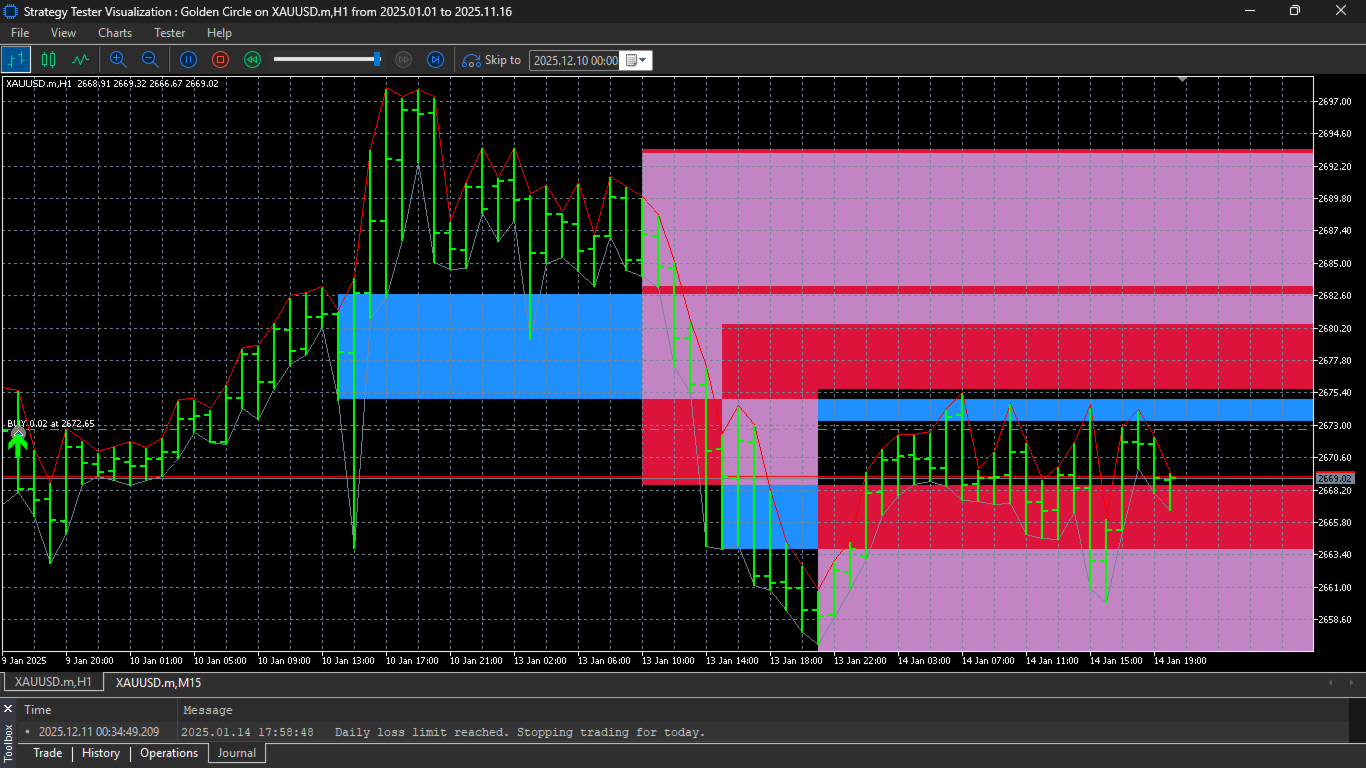Stop the strategy tester run
The width and height of the screenshot is (1366, 768).
pyautogui.click(x=221, y=60)
